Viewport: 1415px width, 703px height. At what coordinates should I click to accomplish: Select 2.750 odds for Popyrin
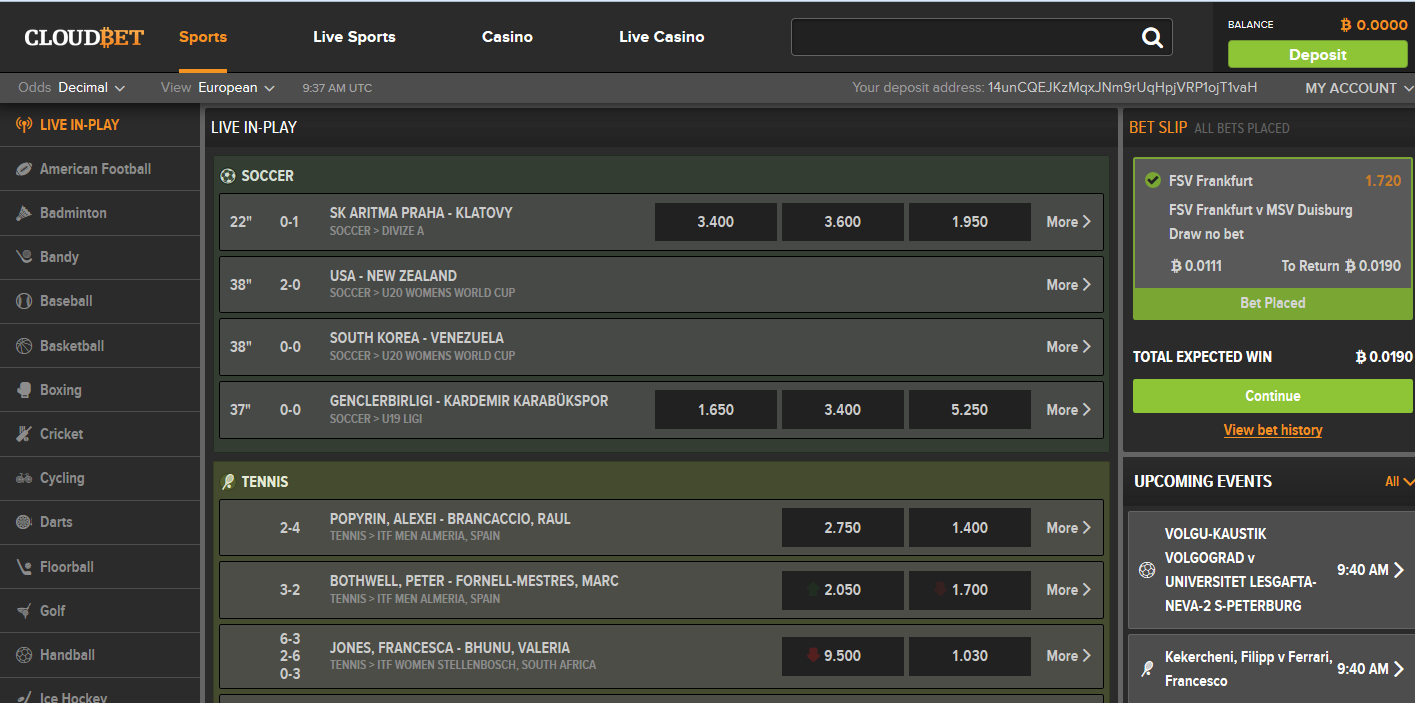click(842, 528)
